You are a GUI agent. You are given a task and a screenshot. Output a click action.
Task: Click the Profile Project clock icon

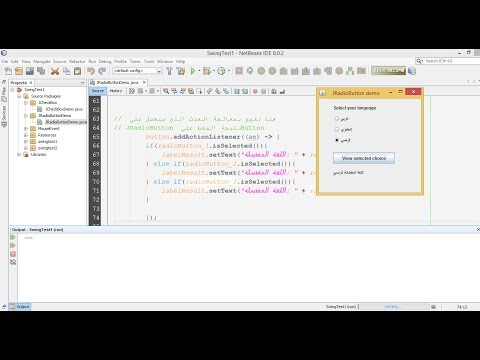[221, 71]
